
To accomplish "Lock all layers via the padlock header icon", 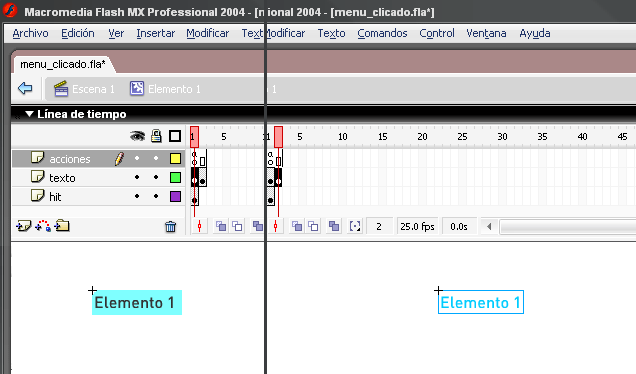I will (x=156, y=136).
